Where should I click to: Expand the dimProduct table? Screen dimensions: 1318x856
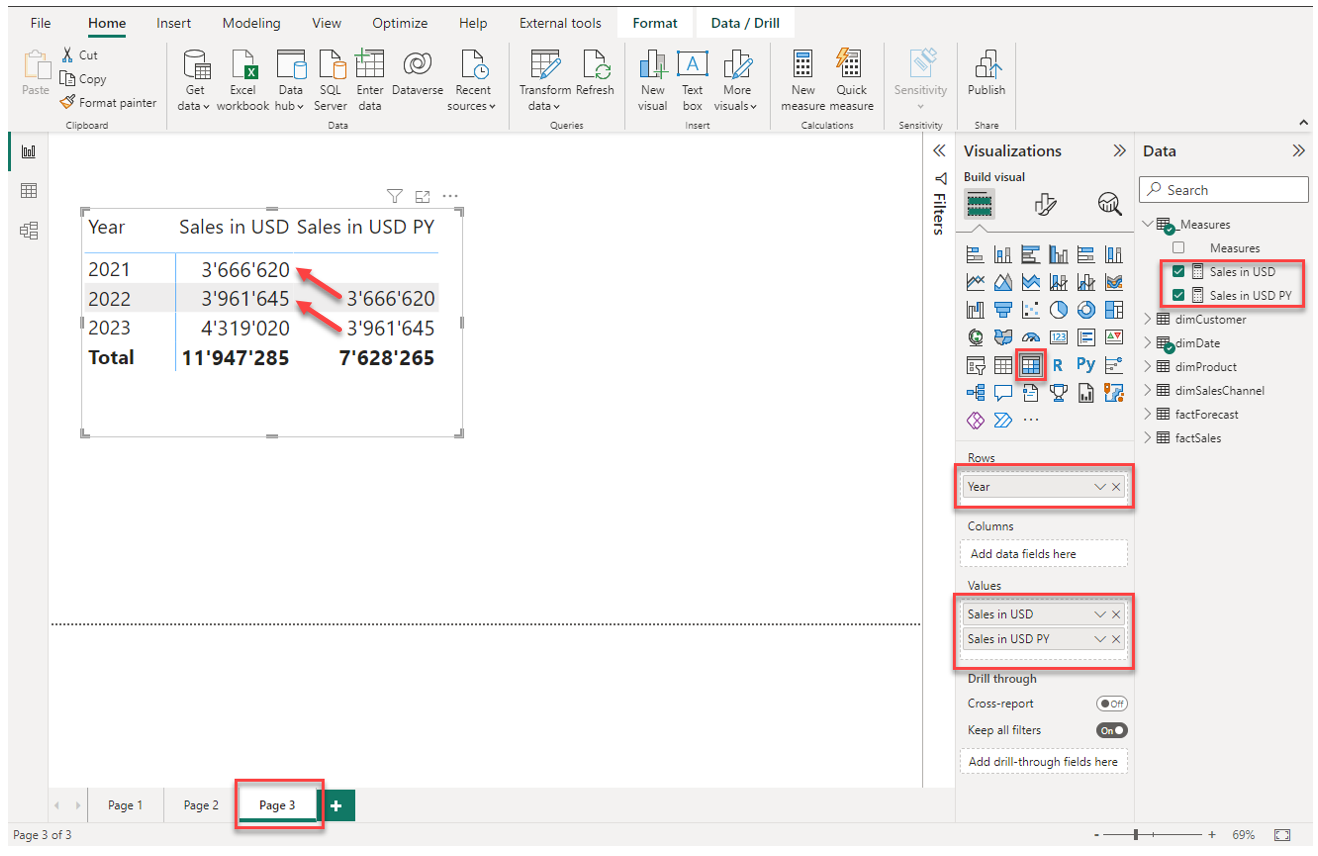pos(1148,367)
